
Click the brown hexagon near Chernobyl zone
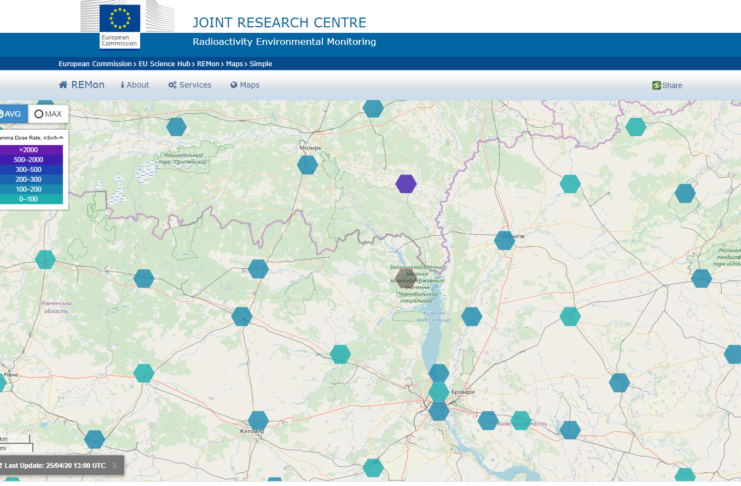tap(405, 278)
